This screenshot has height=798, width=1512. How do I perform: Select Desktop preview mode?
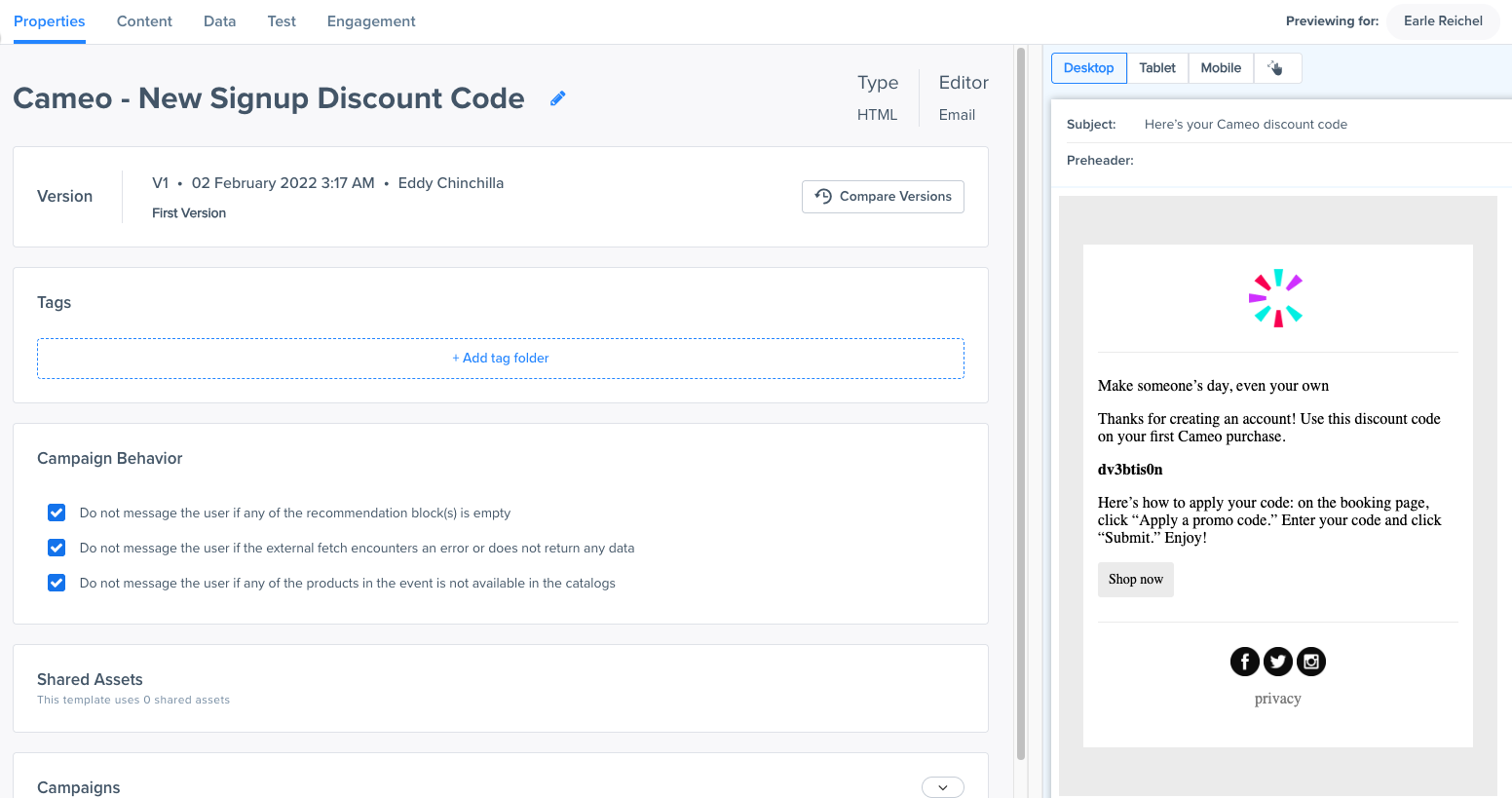(1089, 68)
